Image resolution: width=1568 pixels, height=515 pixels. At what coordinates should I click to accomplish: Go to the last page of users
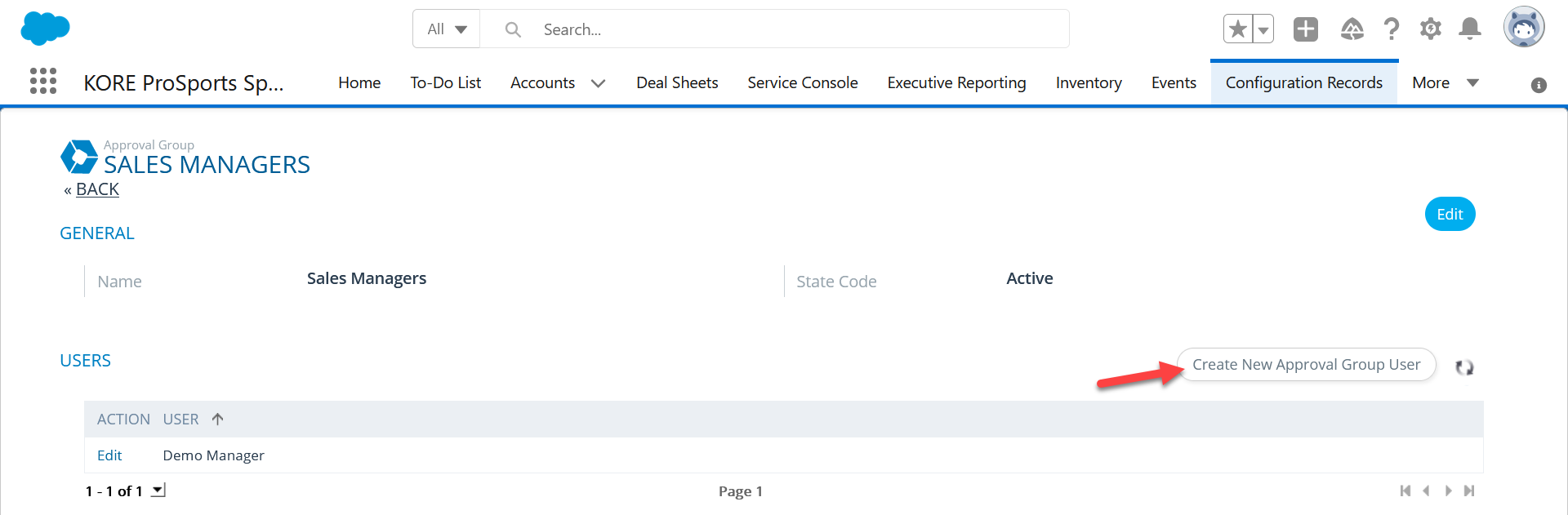pyautogui.click(x=1469, y=491)
